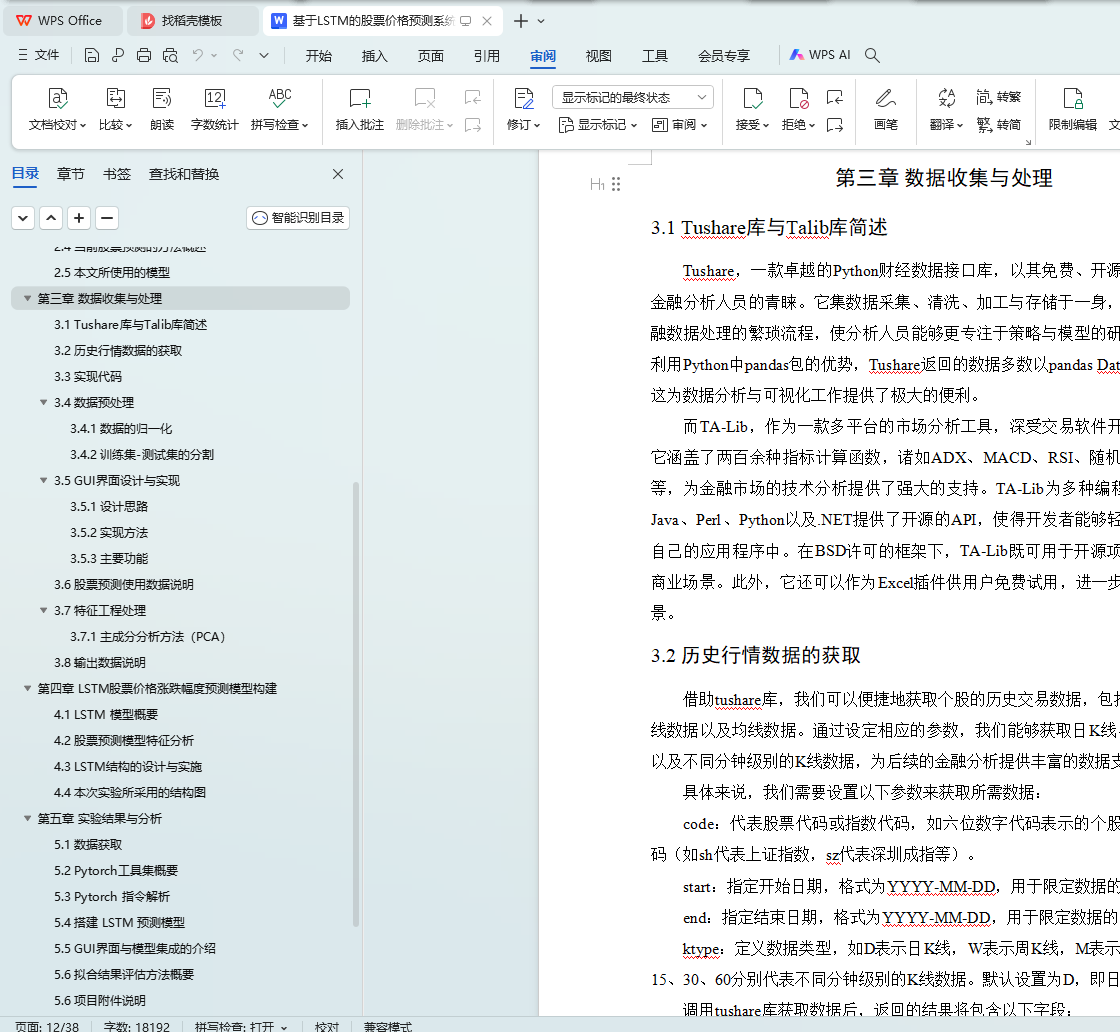Go to previous change icon

point(834,96)
